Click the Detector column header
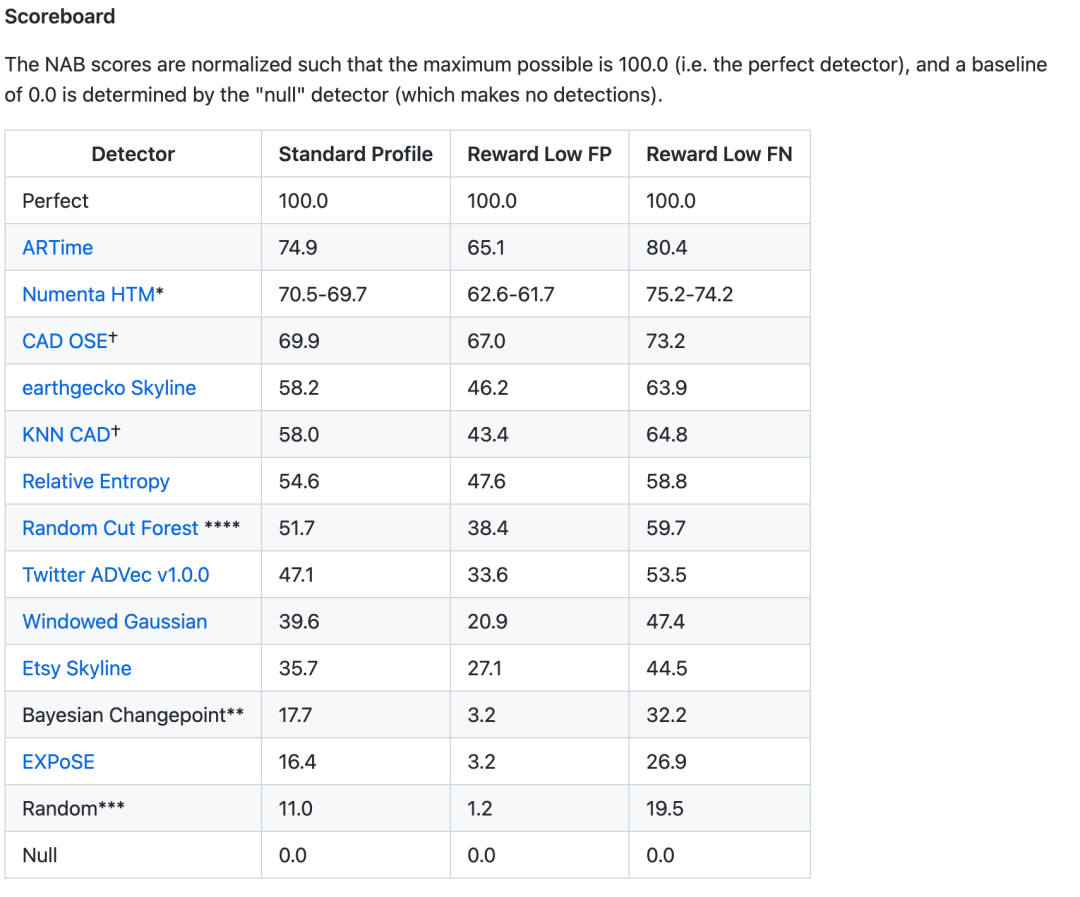Viewport: 1080px width, 897px height. [x=133, y=154]
